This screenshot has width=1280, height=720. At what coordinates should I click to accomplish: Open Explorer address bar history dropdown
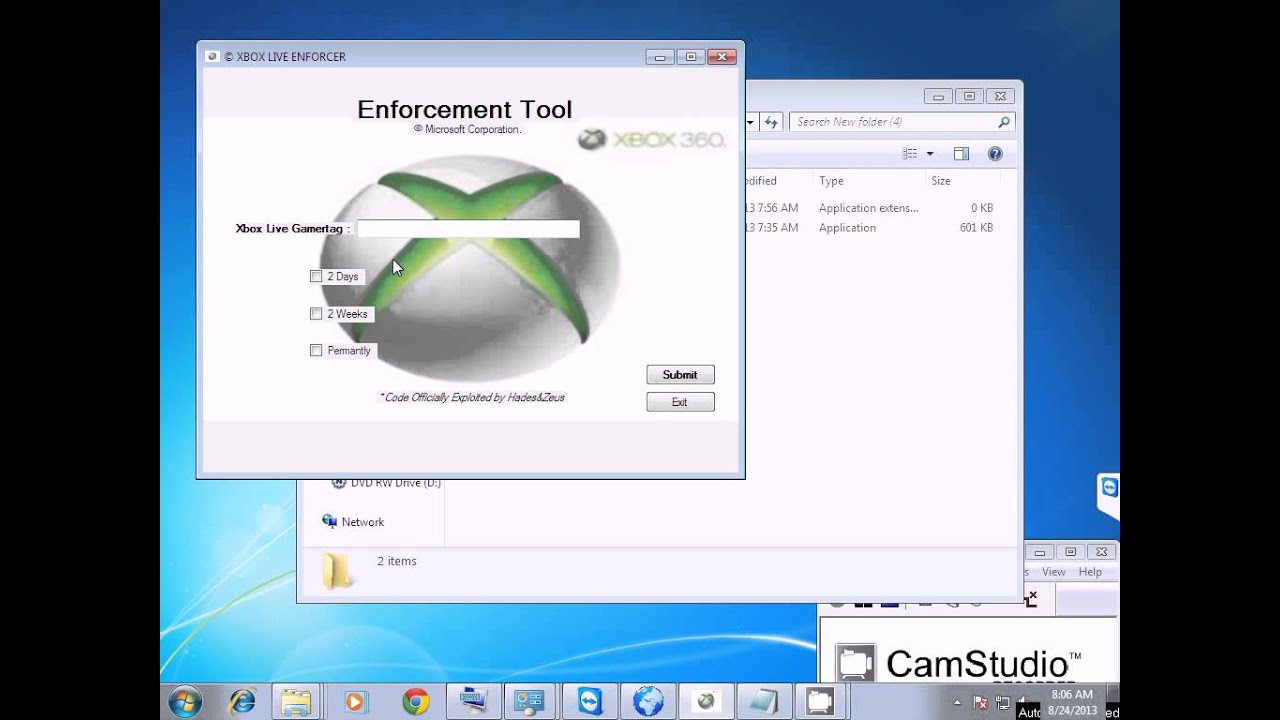pyautogui.click(x=750, y=122)
